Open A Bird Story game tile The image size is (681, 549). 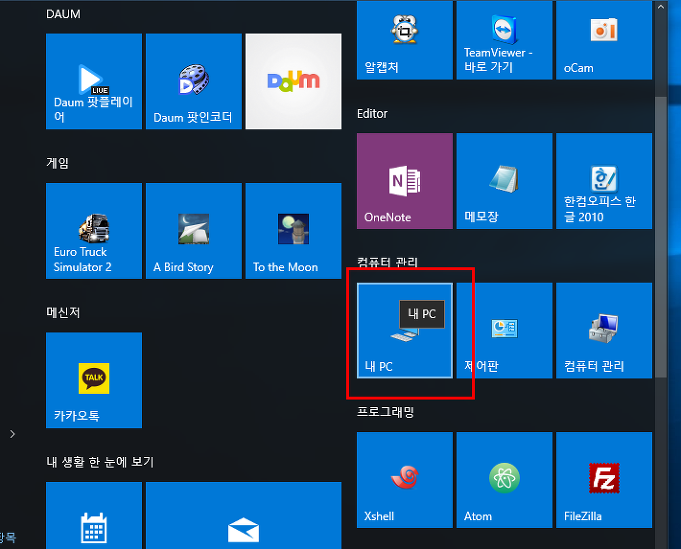(194, 231)
